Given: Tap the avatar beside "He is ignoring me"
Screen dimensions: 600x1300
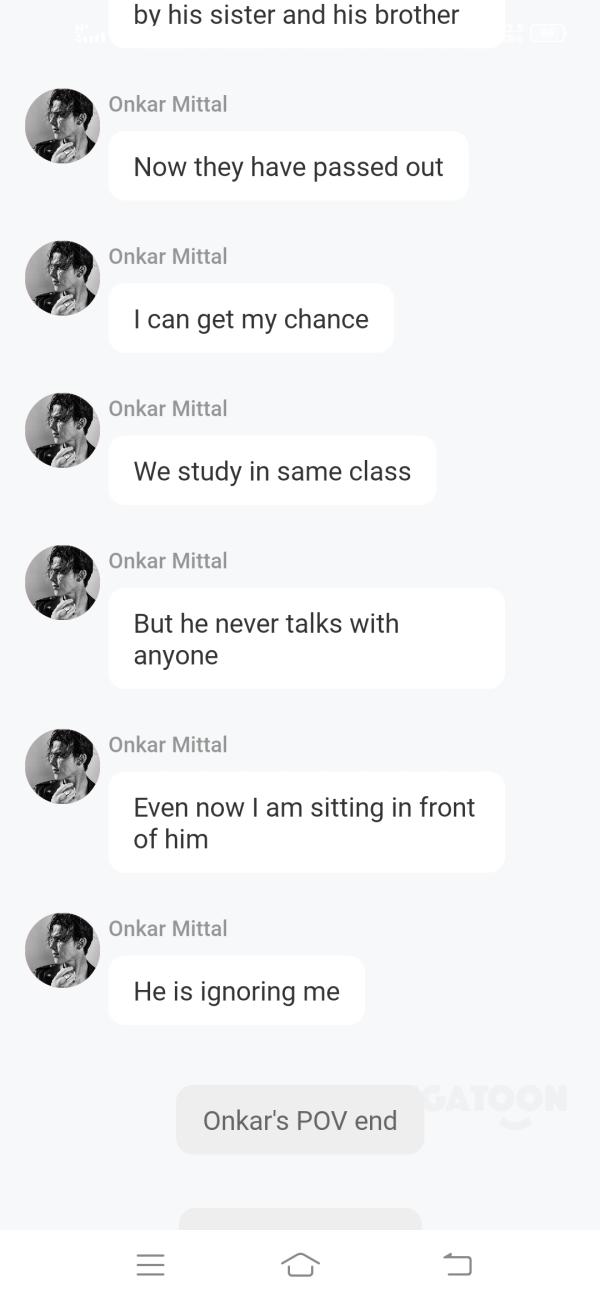Looking at the screenshot, I should (x=62, y=950).
